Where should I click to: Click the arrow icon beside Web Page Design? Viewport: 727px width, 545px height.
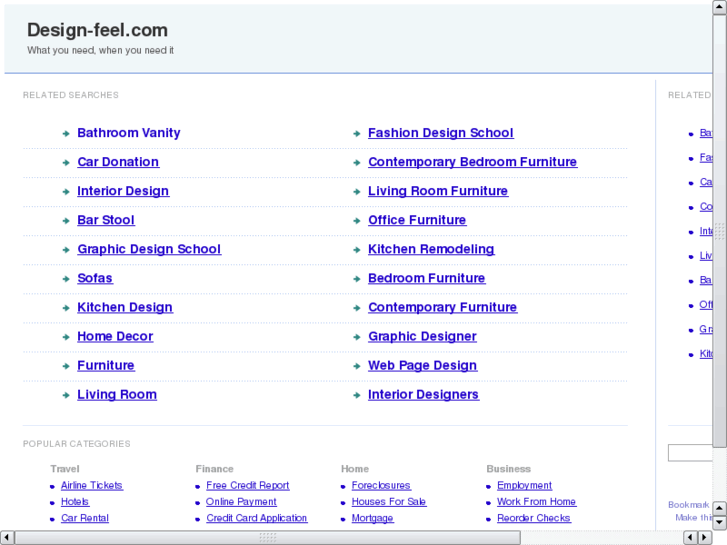click(x=357, y=366)
